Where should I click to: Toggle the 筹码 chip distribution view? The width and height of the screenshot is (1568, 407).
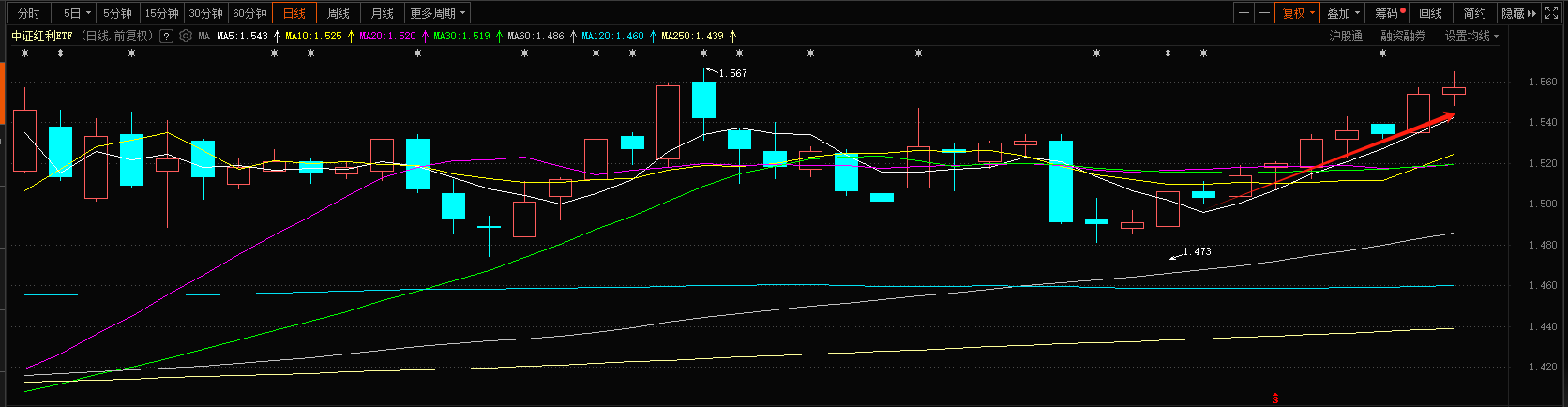click(x=1389, y=13)
